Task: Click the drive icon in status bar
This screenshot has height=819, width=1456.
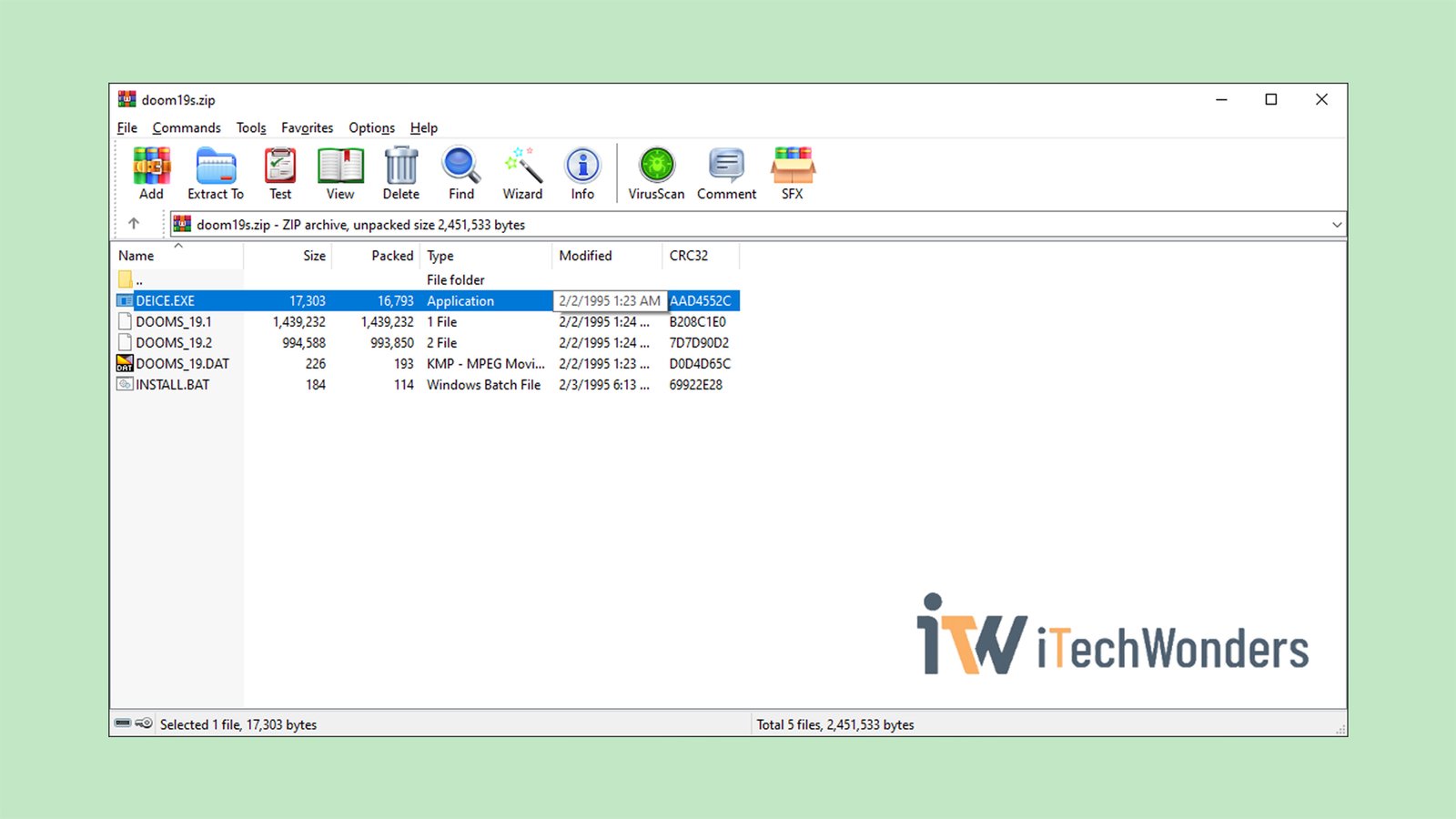Action: pyautogui.click(x=123, y=724)
